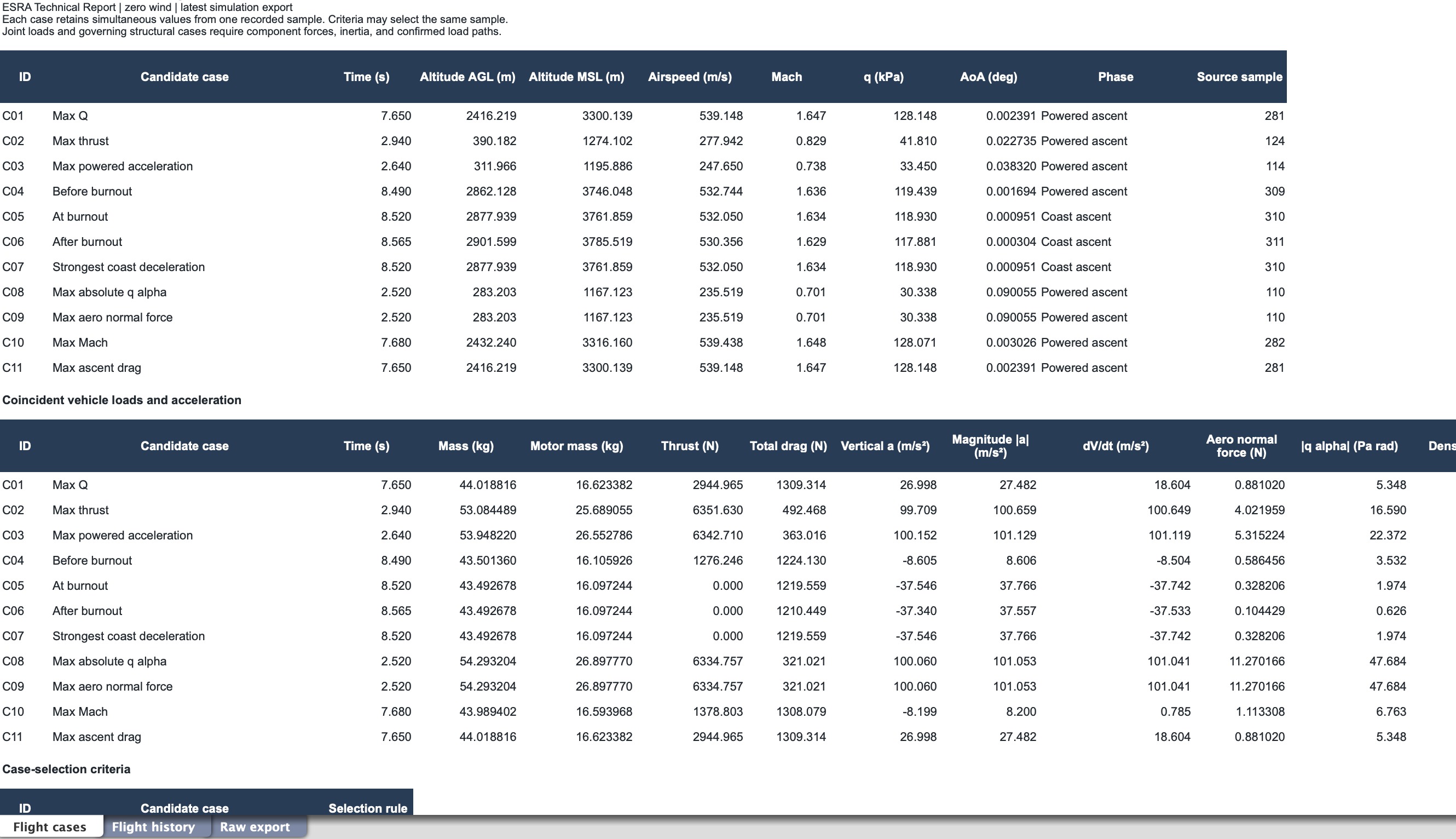Select the Flight cases tab
The image size is (1456, 839).
(49, 826)
